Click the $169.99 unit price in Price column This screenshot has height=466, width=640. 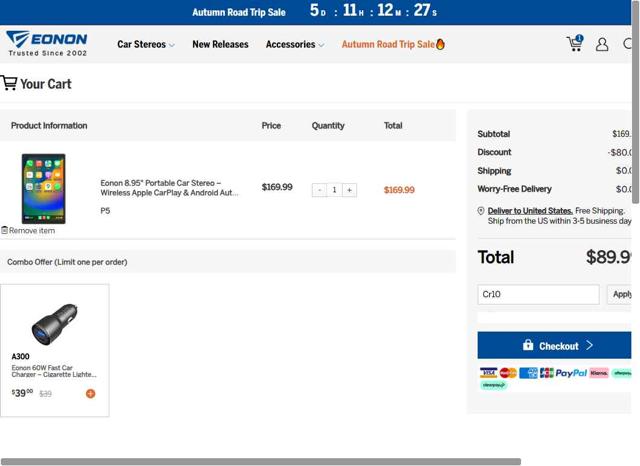(277, 187)
